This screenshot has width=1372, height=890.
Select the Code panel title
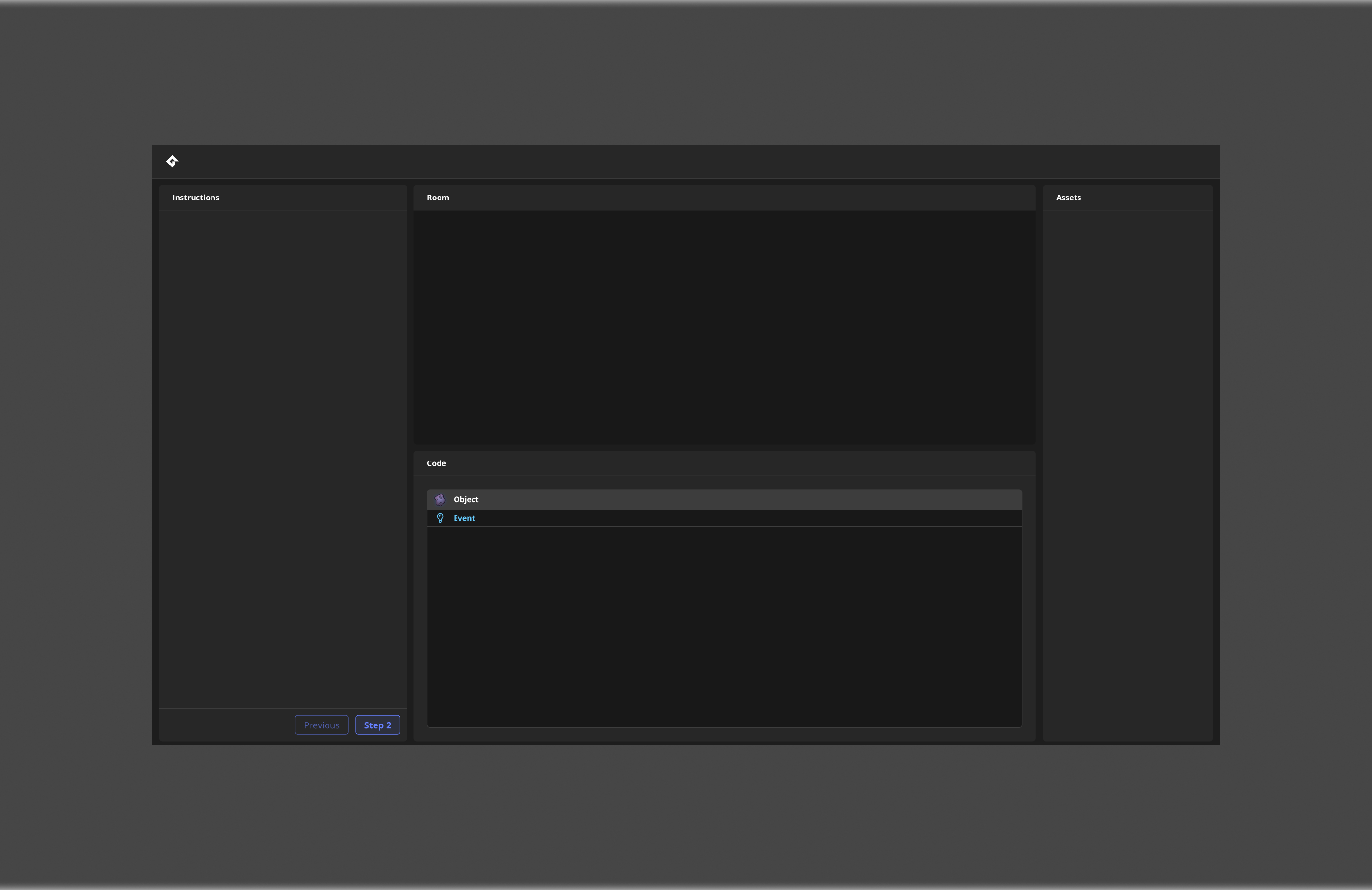pyautogui.click(x=436, y=463)
